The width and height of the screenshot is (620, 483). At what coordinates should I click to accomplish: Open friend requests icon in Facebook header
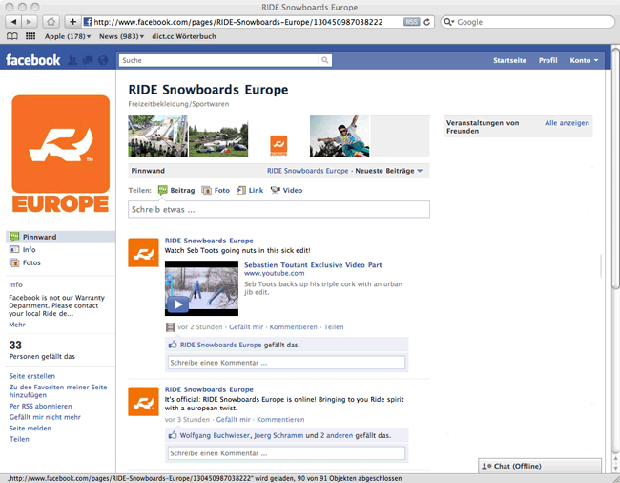(x=72, y=60)
